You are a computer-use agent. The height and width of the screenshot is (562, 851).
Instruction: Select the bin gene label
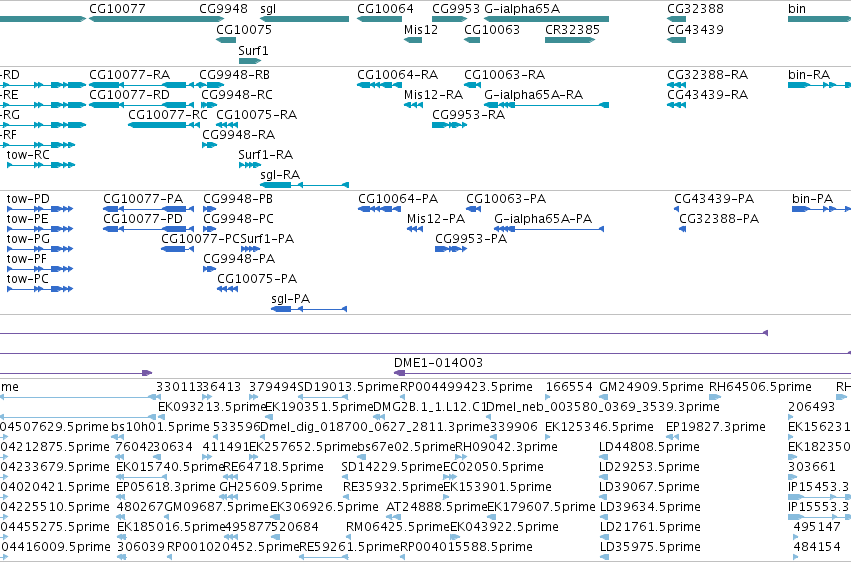click(797, 9)
